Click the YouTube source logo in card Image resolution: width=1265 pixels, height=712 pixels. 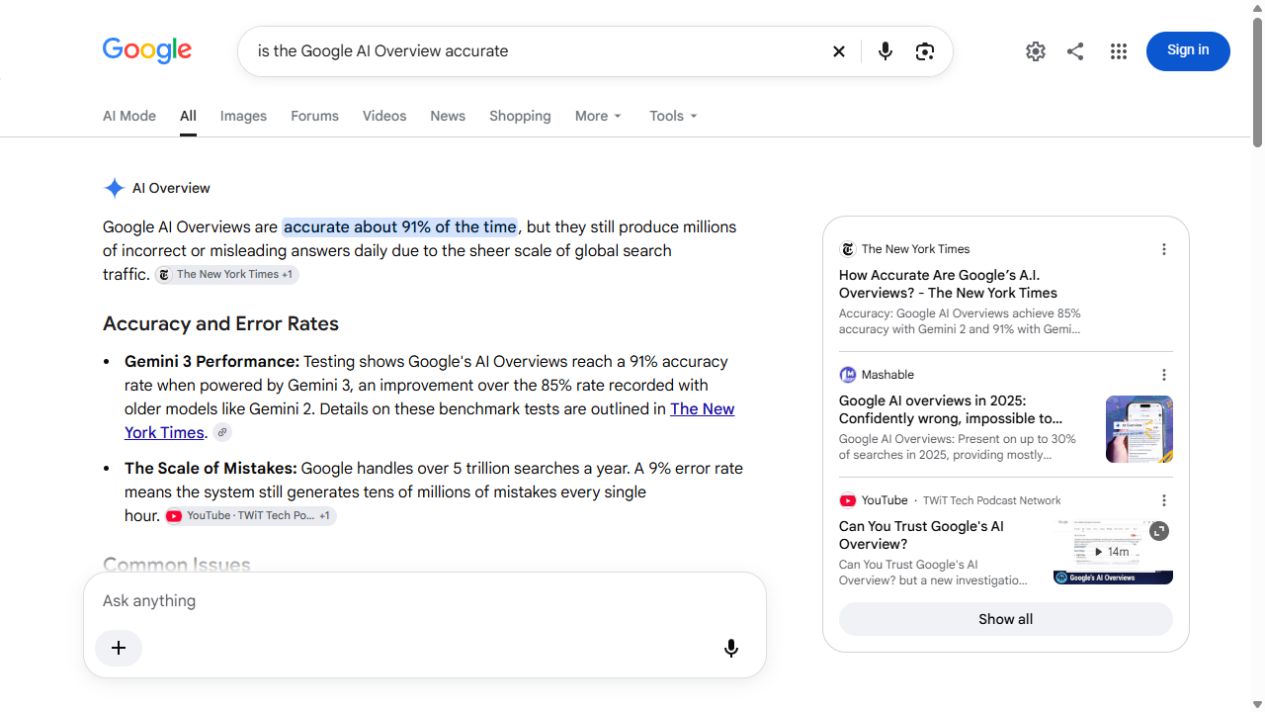point(848,501)
